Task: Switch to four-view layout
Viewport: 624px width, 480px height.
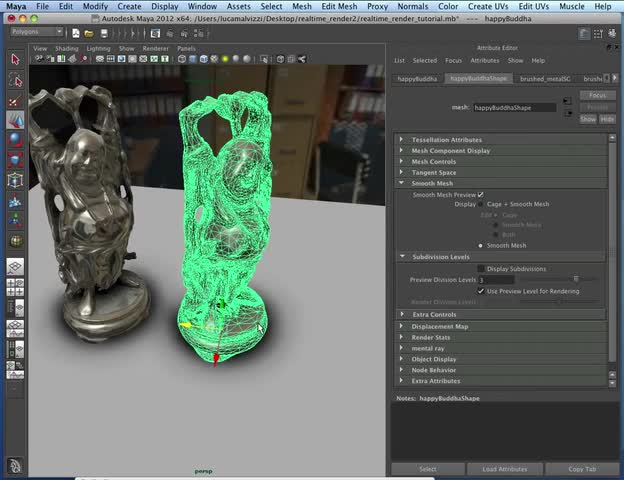Action: [x=15, y=287]
